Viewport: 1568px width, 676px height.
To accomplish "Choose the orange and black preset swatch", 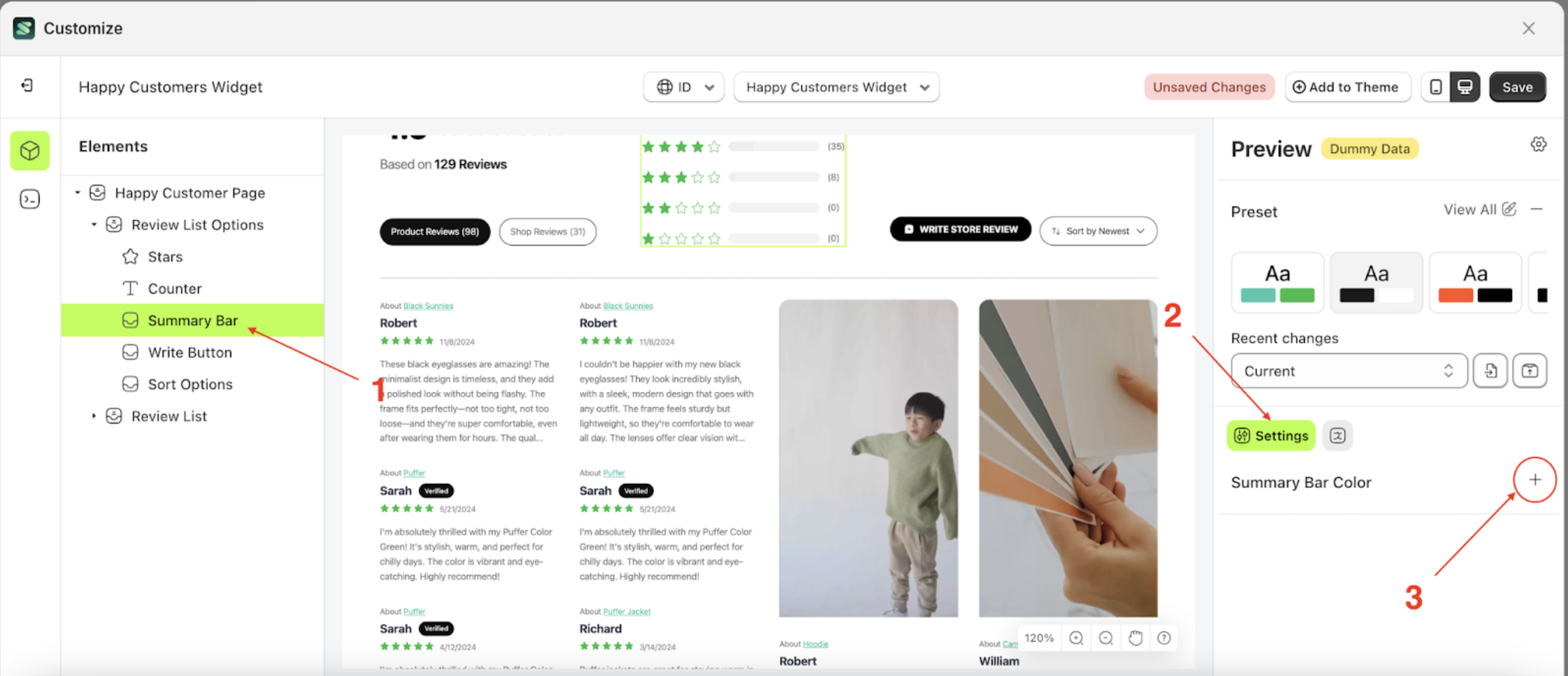I will click(x=1475, y=283).
